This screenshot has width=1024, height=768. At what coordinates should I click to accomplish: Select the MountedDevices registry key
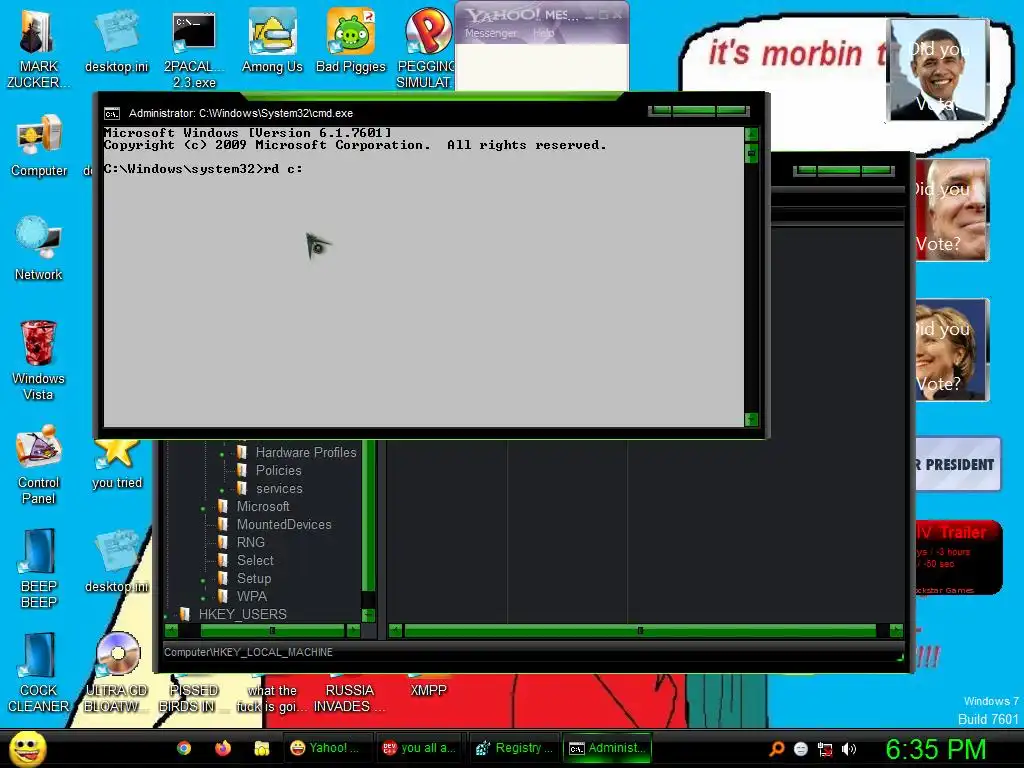point(283,524)
